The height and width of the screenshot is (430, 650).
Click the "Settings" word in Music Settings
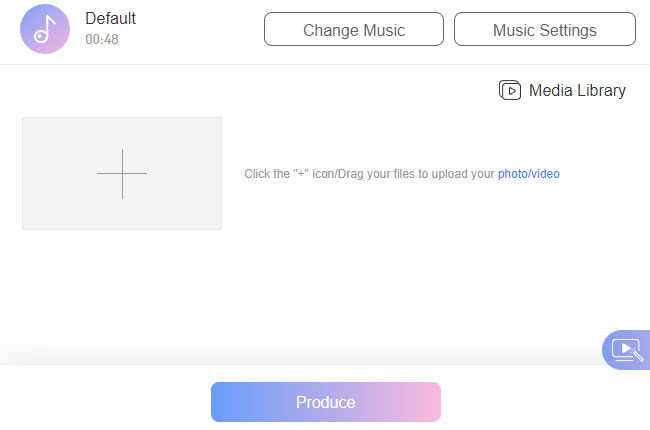(x=567, y=30)
